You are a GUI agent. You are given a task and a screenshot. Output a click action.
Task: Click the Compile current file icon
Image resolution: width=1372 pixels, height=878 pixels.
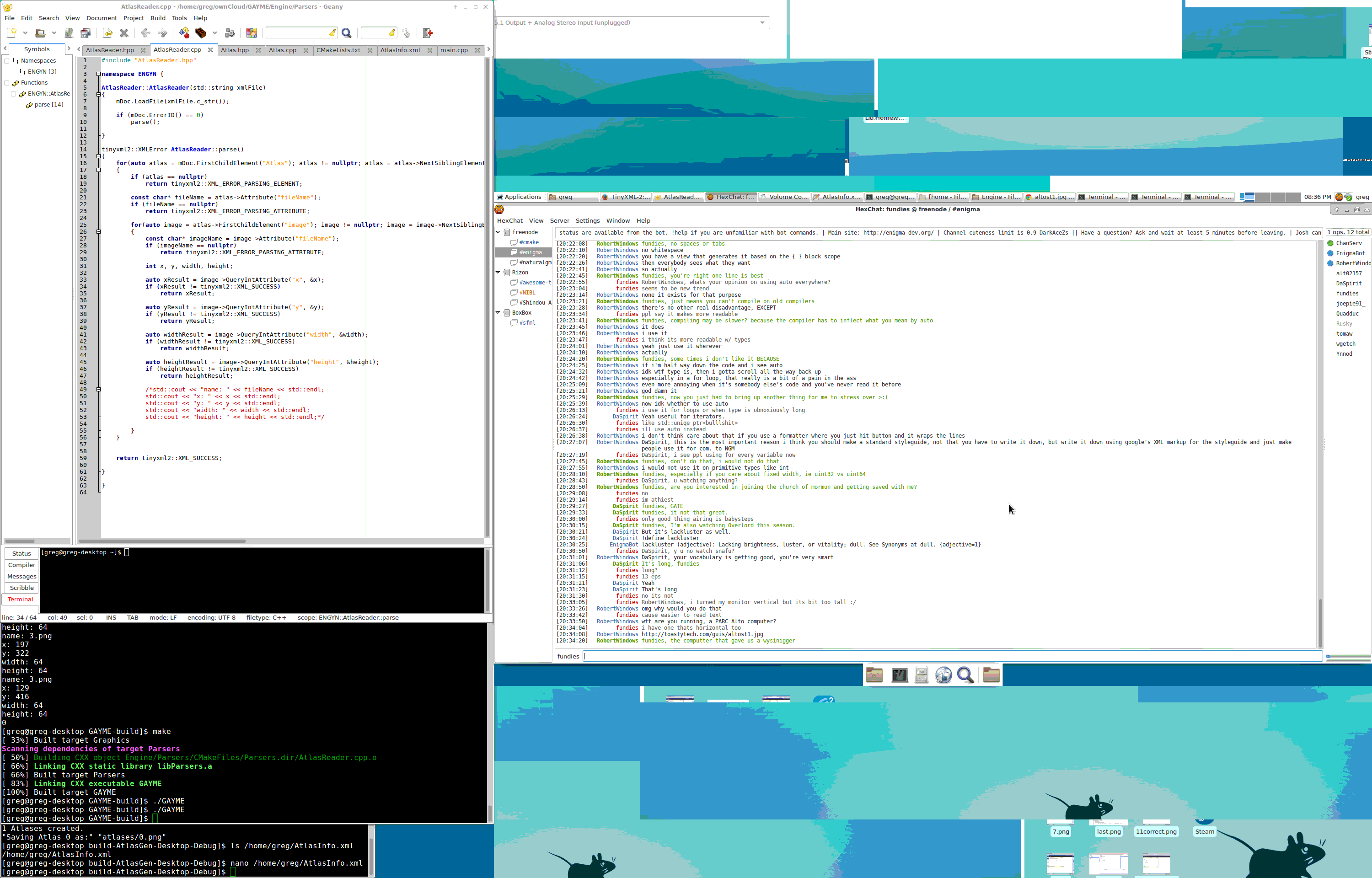(x=184, y=33)
